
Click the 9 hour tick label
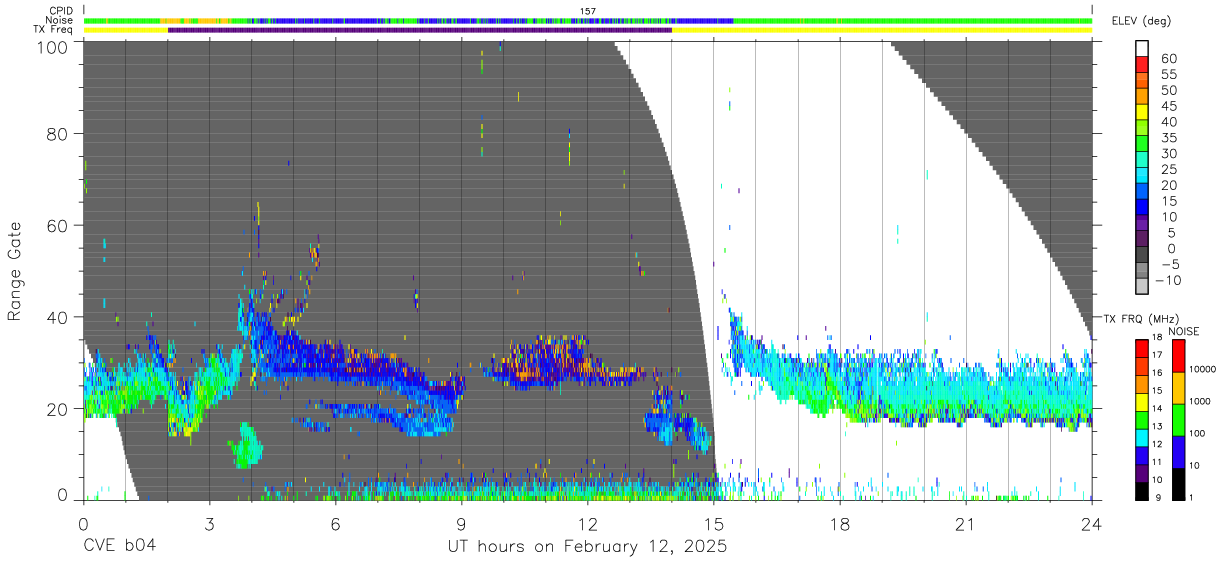click(462, 524)
